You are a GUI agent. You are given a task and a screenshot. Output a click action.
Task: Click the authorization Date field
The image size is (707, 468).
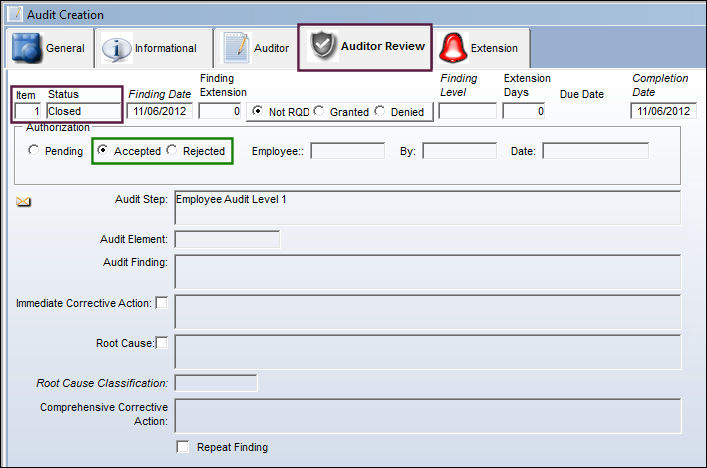[x=596, y=151]
